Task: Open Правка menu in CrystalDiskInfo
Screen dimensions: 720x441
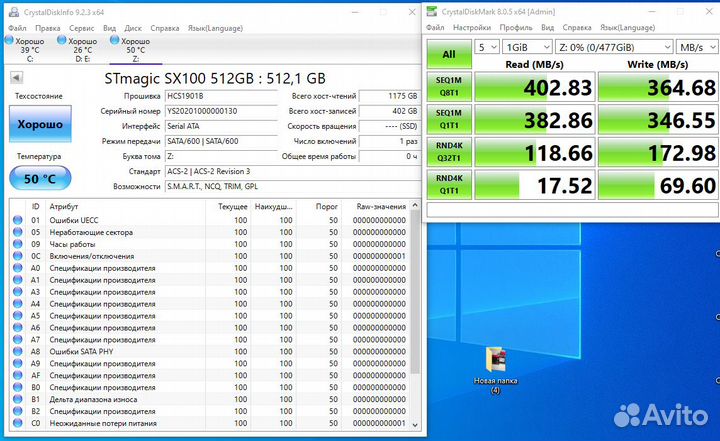Action: click(x=48, y=28)
